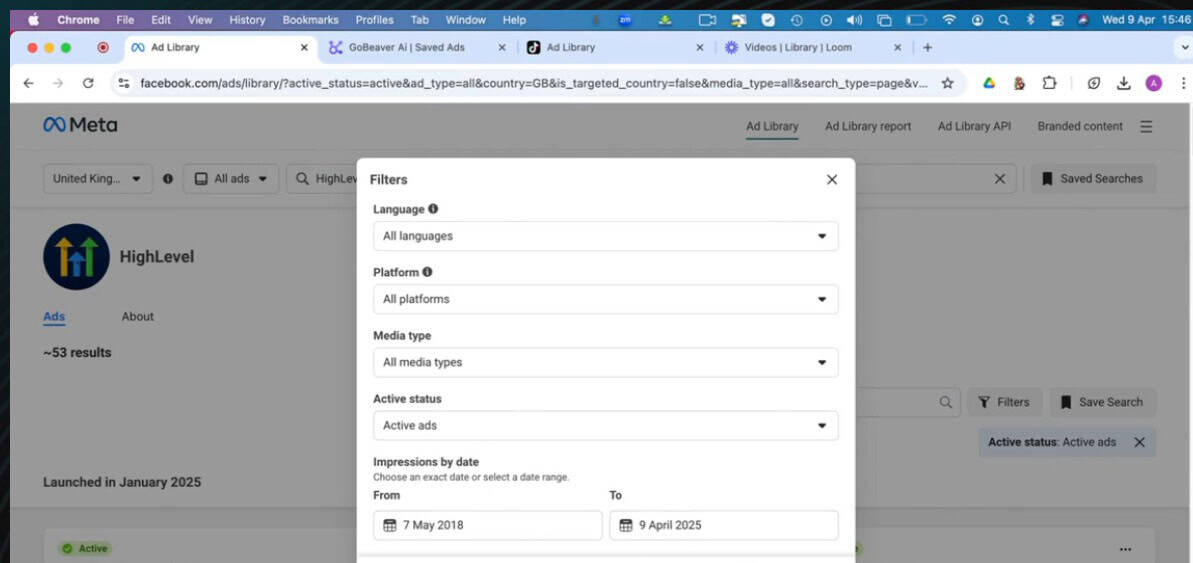
Task: Open the Chrome three-dot menu
Action: (1183, 83)
